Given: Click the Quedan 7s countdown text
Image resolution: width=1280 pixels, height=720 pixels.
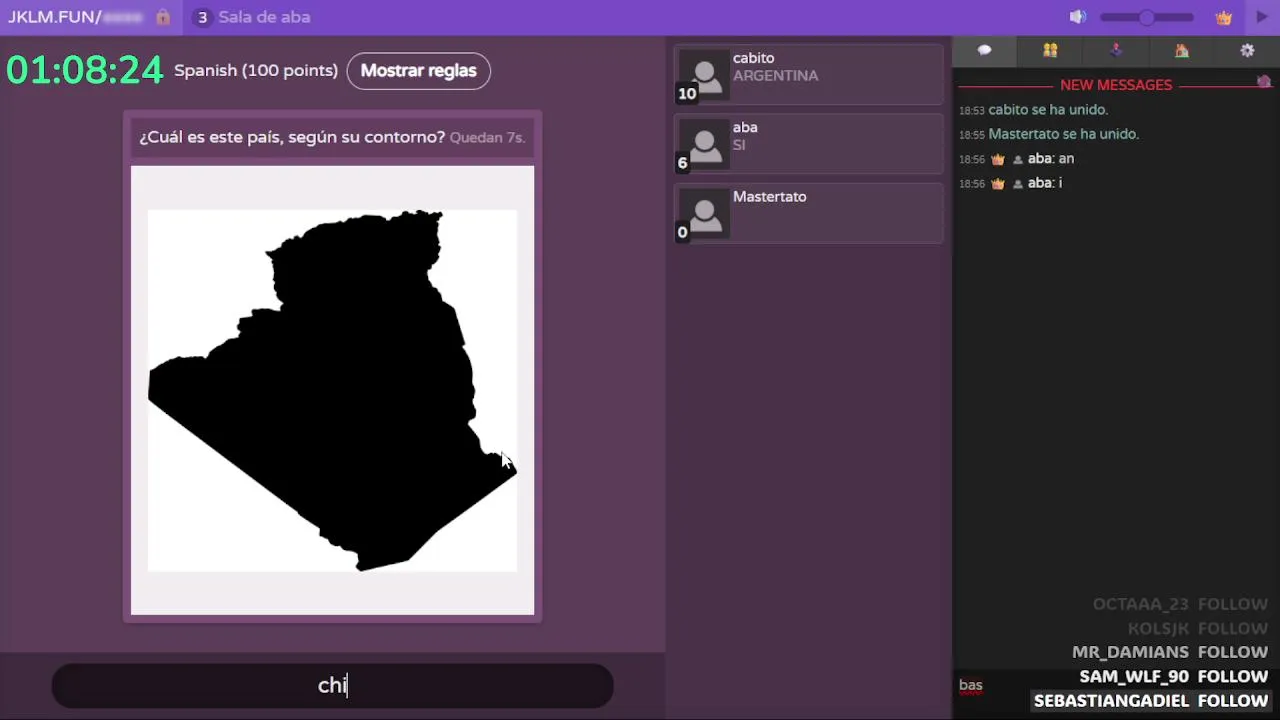Looking at the screenshot, I should point(487,138).
